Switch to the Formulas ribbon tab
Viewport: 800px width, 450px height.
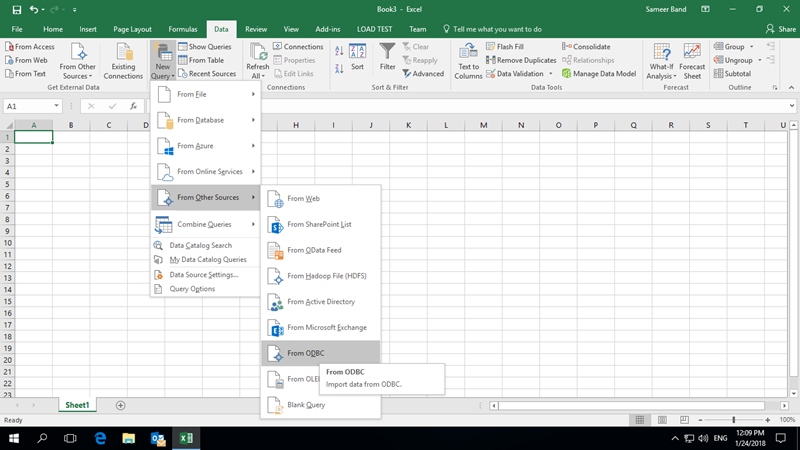tap(182, 30)
